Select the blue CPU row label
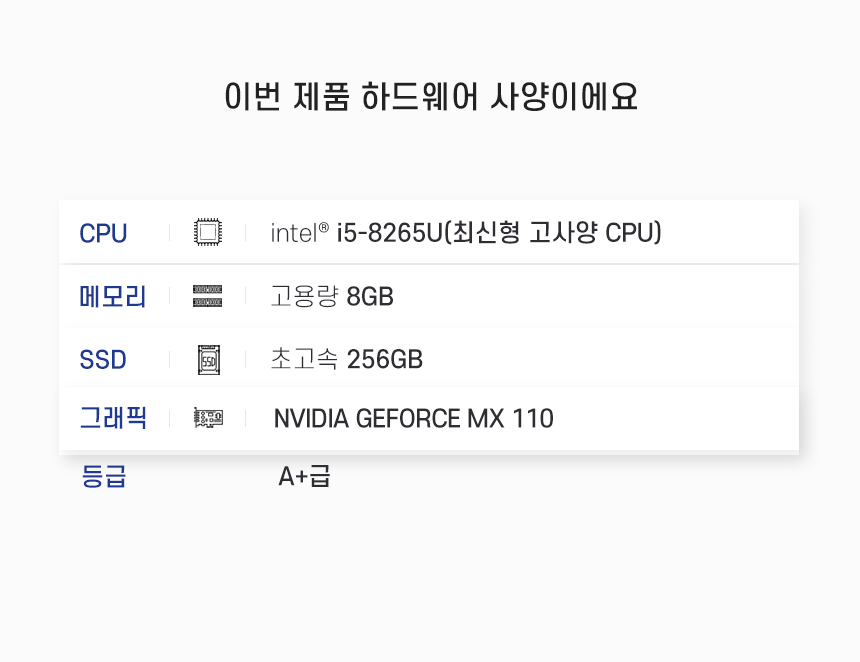860x662 pixels. coord(103,233)
